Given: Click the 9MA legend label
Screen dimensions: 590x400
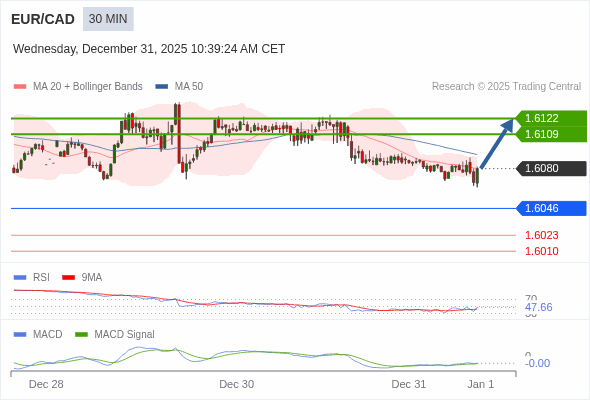Looking at the screenshot, I should point(92,278).
